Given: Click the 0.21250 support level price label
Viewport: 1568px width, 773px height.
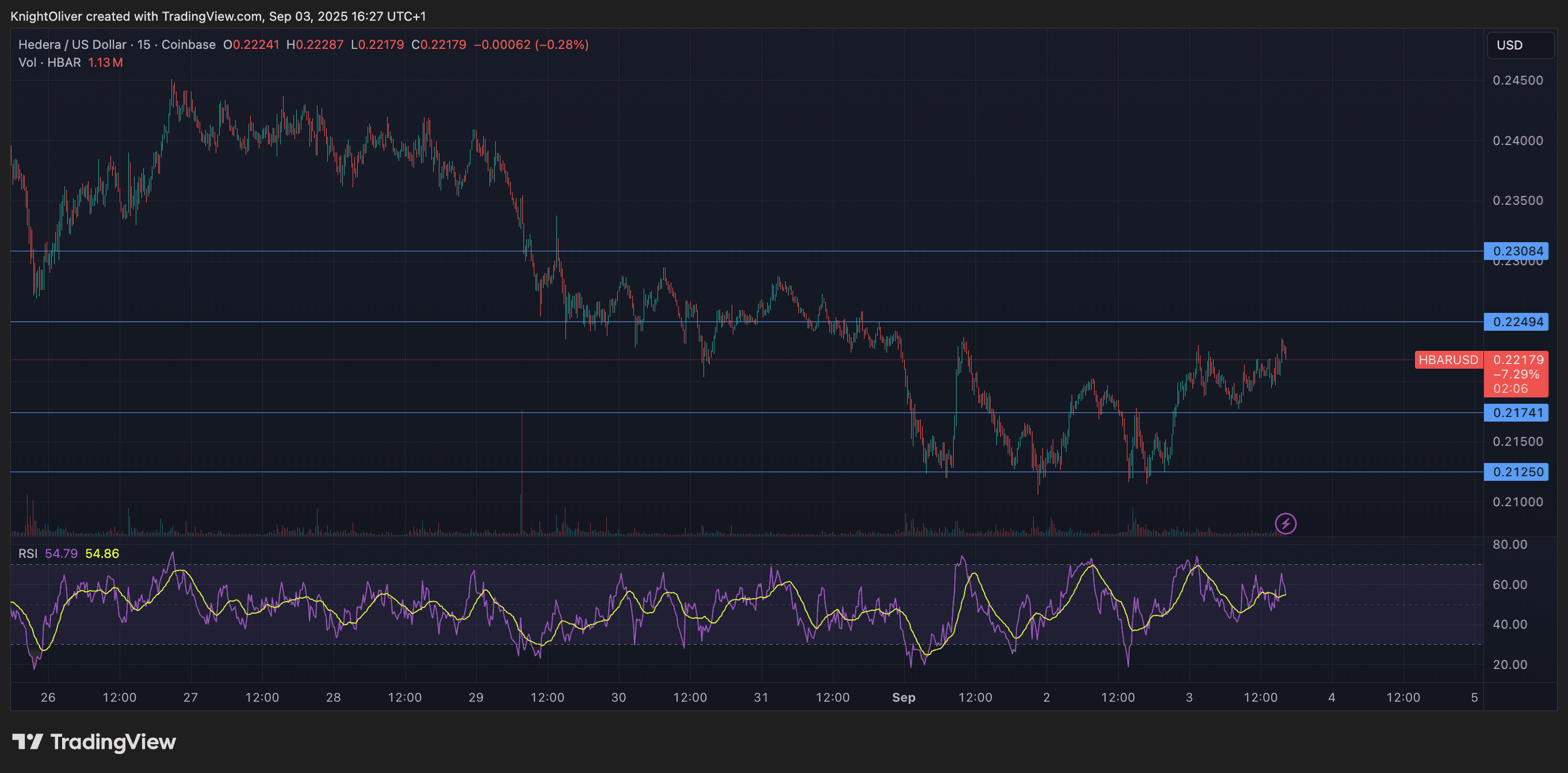Looking at the screenshot, I should click(1517, 471).
